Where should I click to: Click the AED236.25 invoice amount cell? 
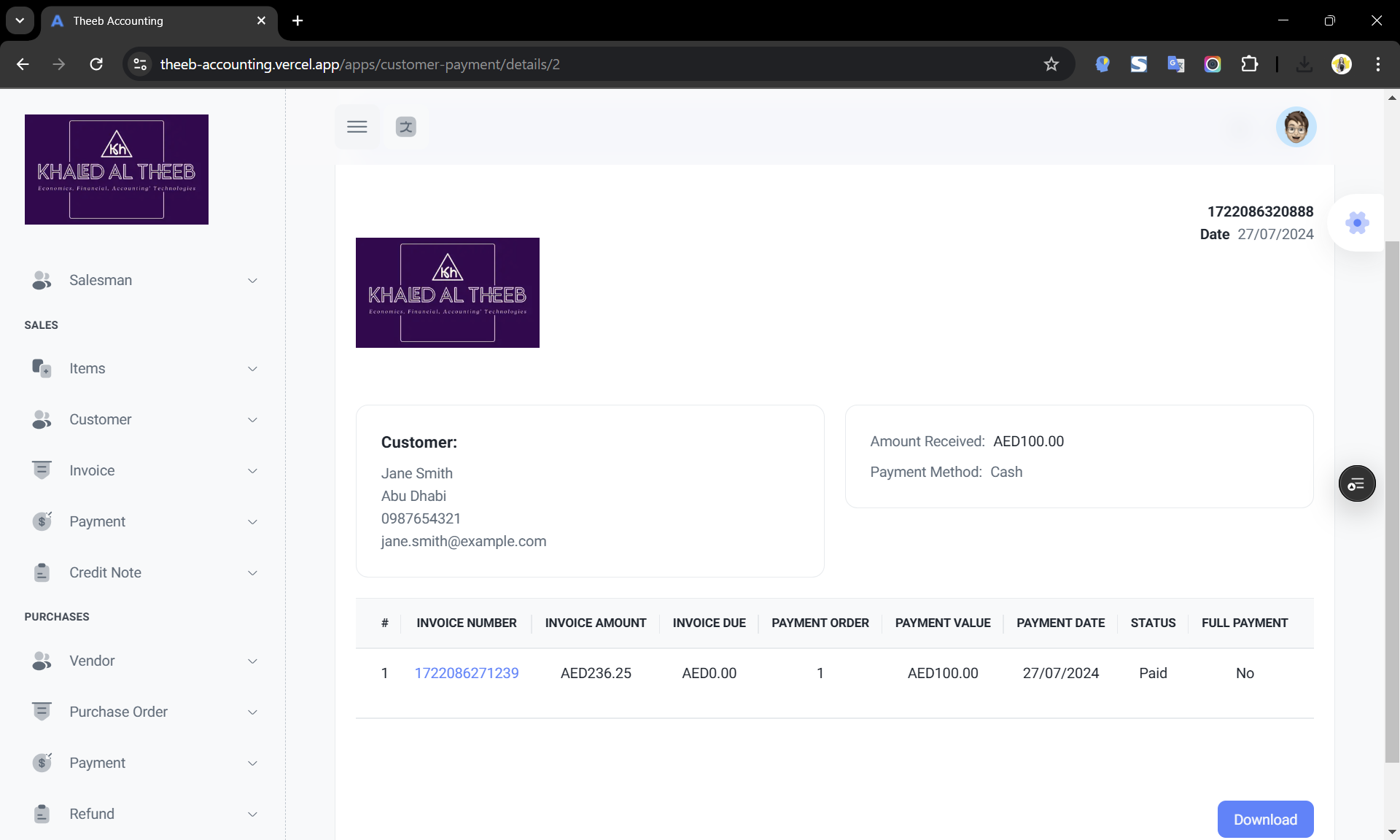click(x=596, y=673)
